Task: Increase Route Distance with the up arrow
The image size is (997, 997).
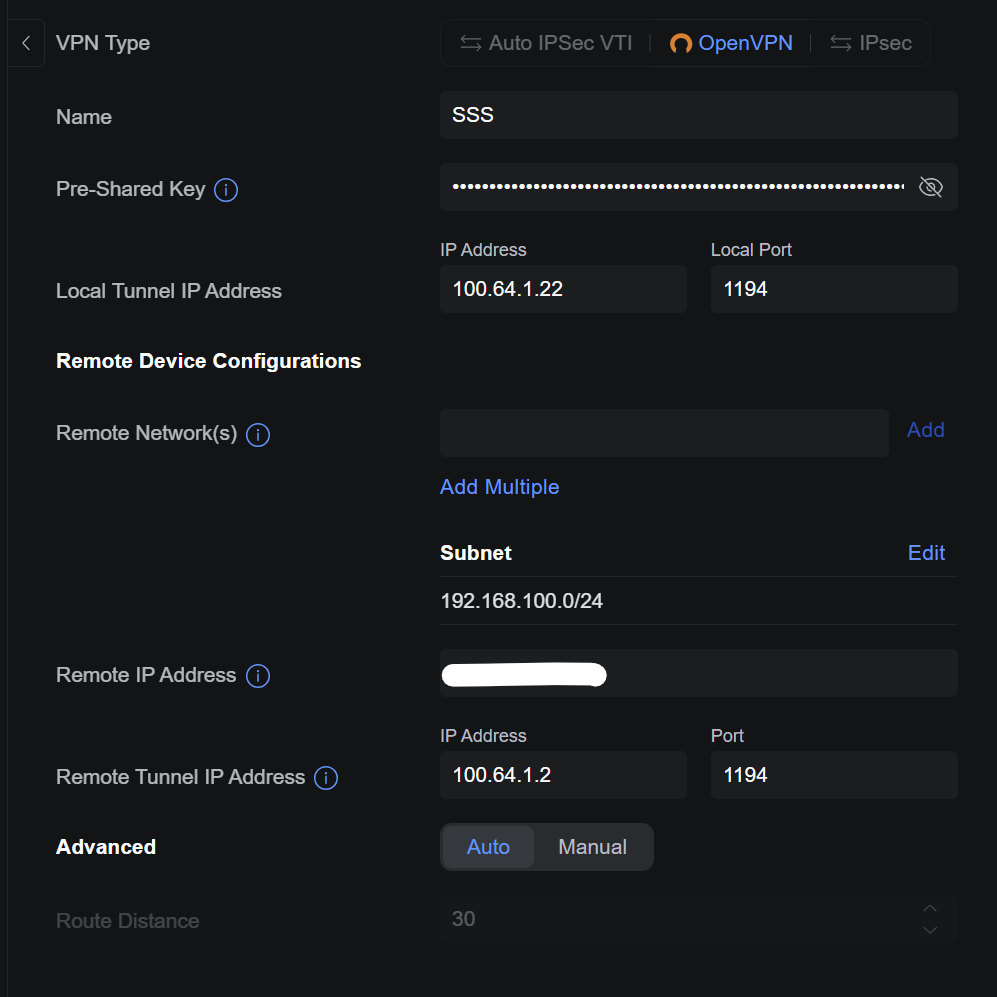Action: [930, 908]
